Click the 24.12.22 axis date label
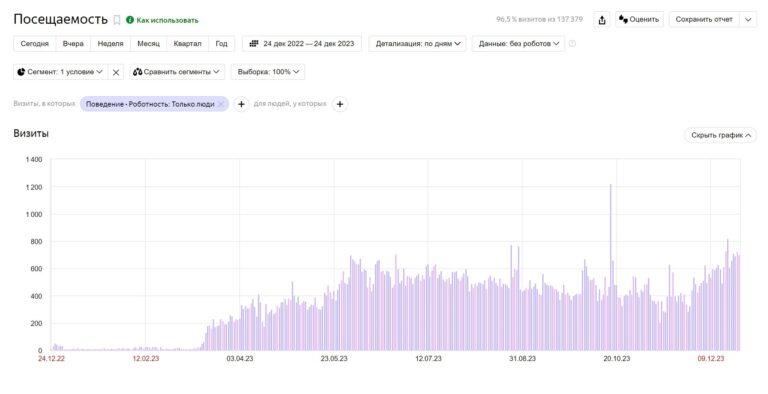Screen dimensions: 768x394 pyautogui.click(x=51, y=359)
